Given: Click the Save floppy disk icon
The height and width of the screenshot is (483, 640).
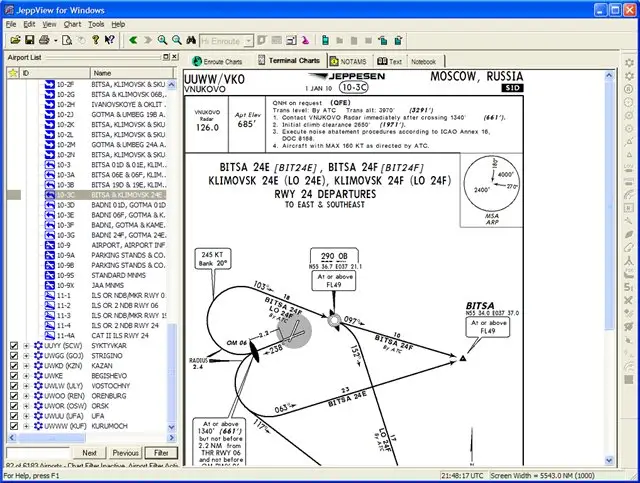Looking at the screenshot, I should click(x=29, y=40).
